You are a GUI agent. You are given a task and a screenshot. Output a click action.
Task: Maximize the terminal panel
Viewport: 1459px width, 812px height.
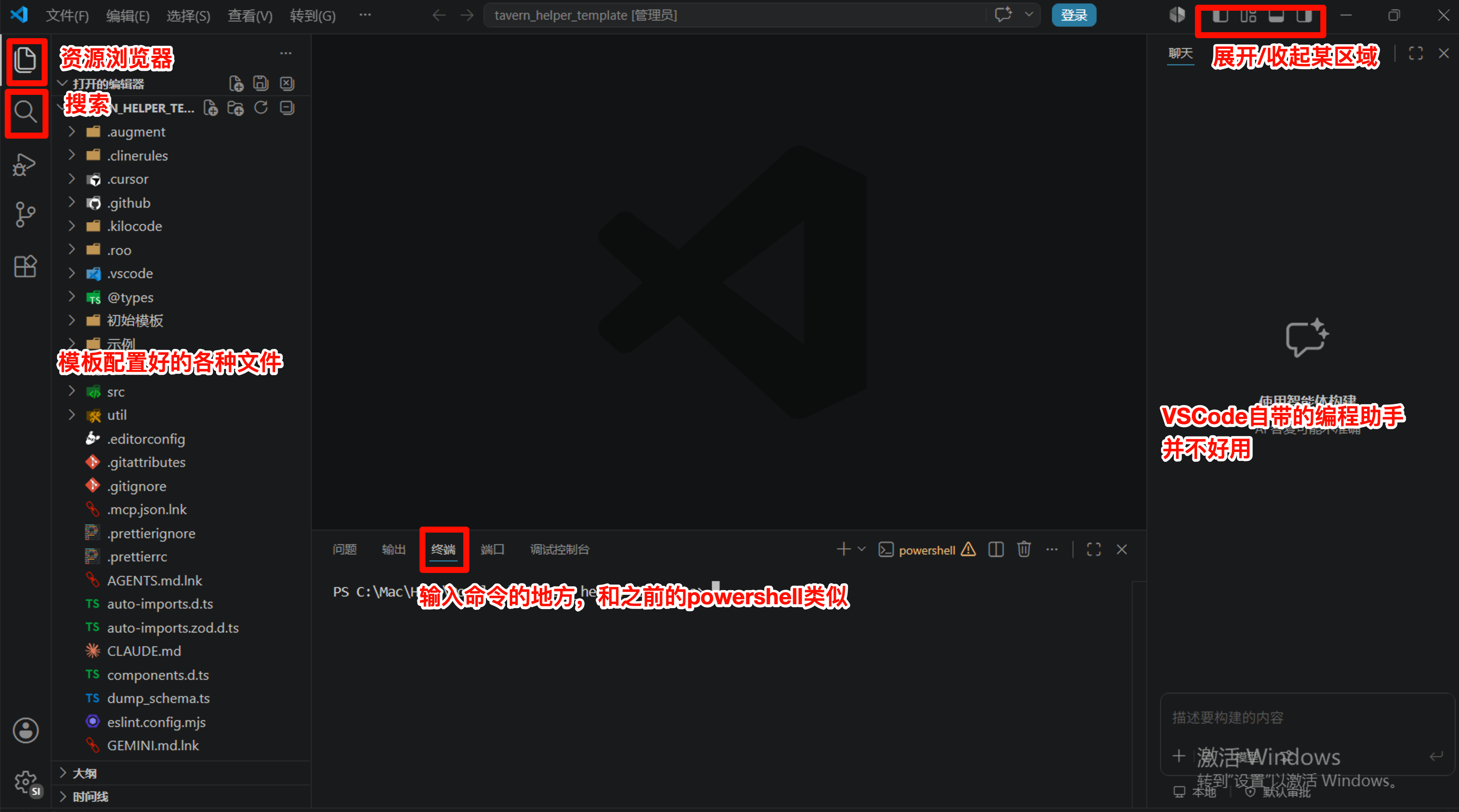coord(1094,549)
